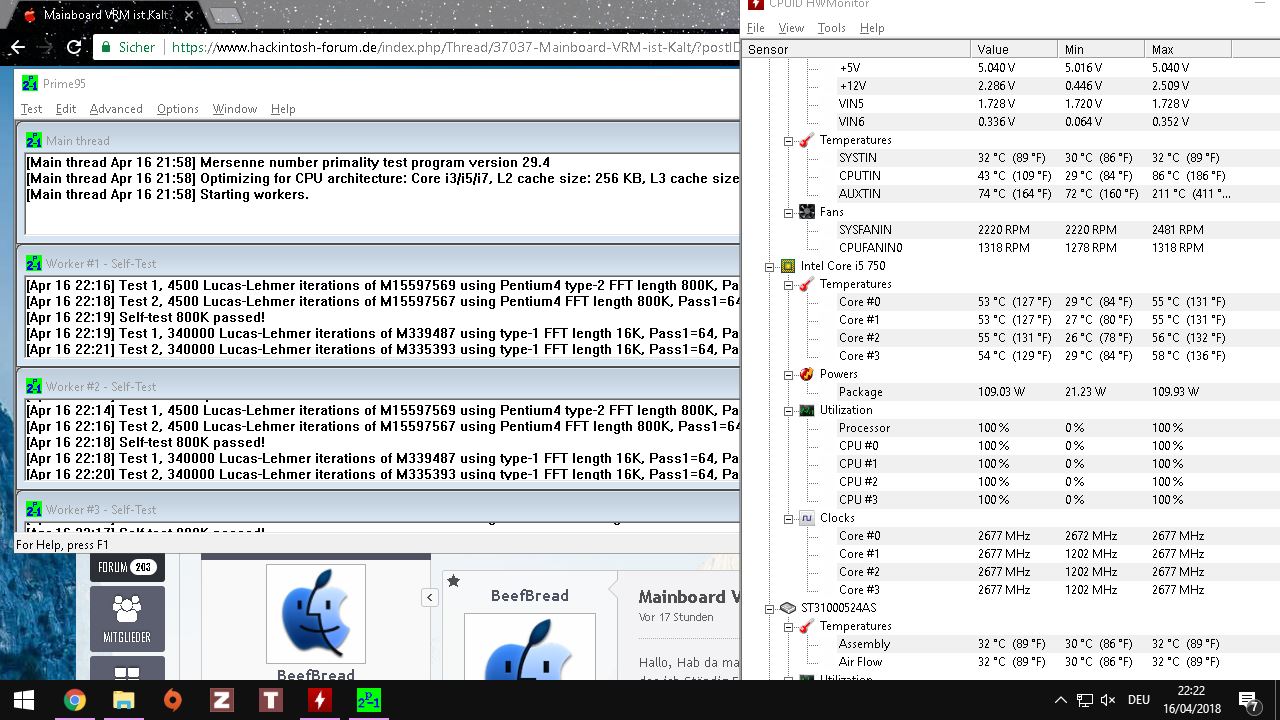Focus the Chrome address bar URL

coord(455,47)
